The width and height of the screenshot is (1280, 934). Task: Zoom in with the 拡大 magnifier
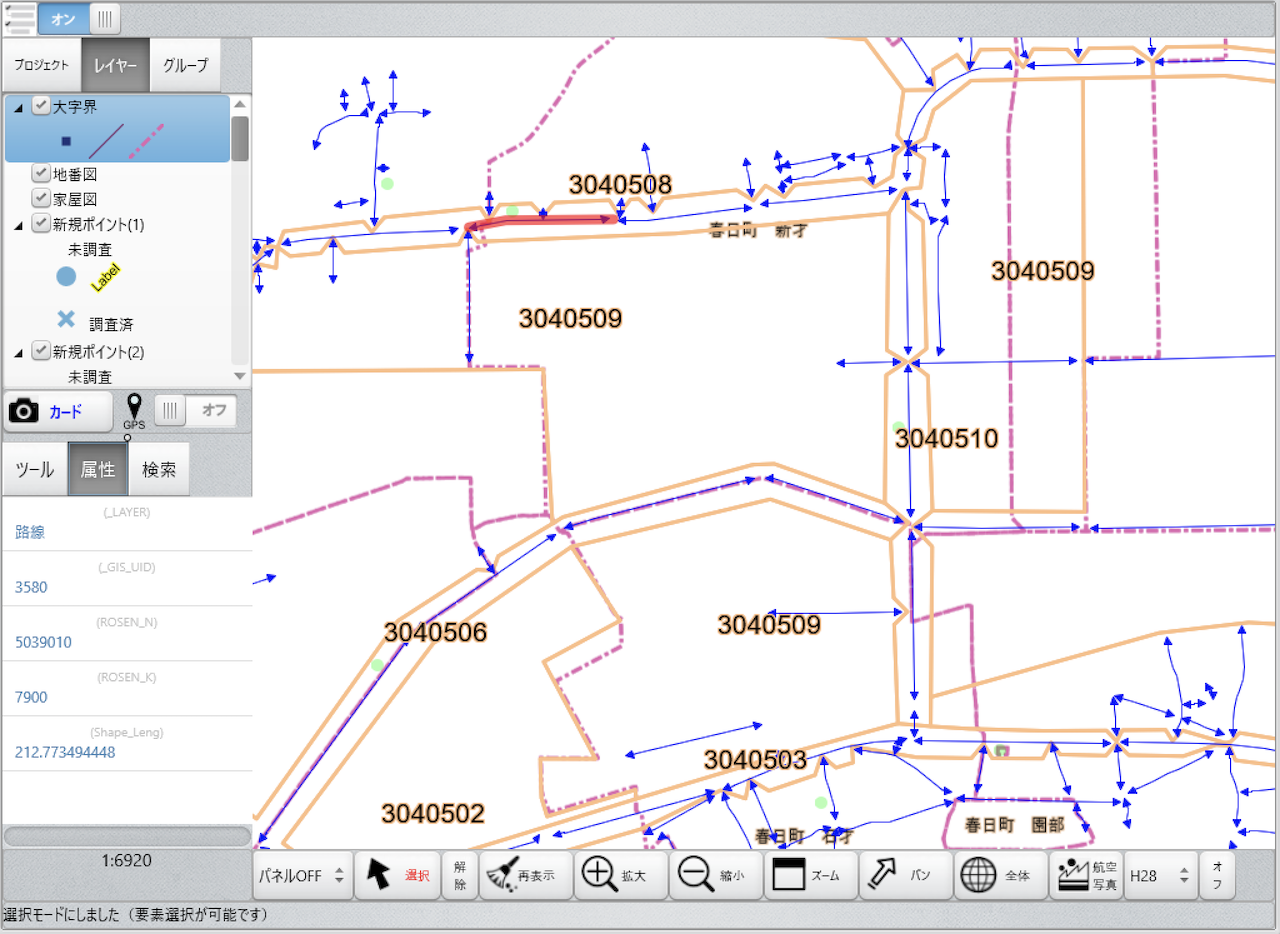(614, 875)
